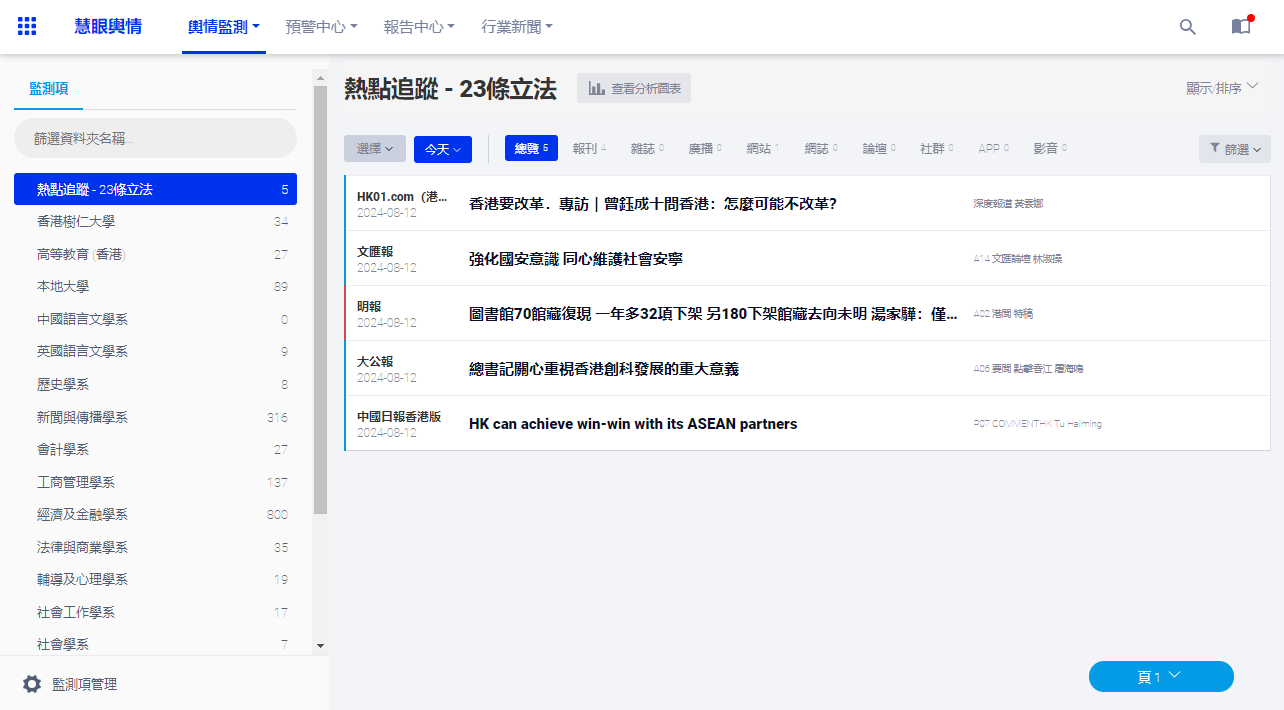Click the gear icon for 監測項管理

pos(32,684)
